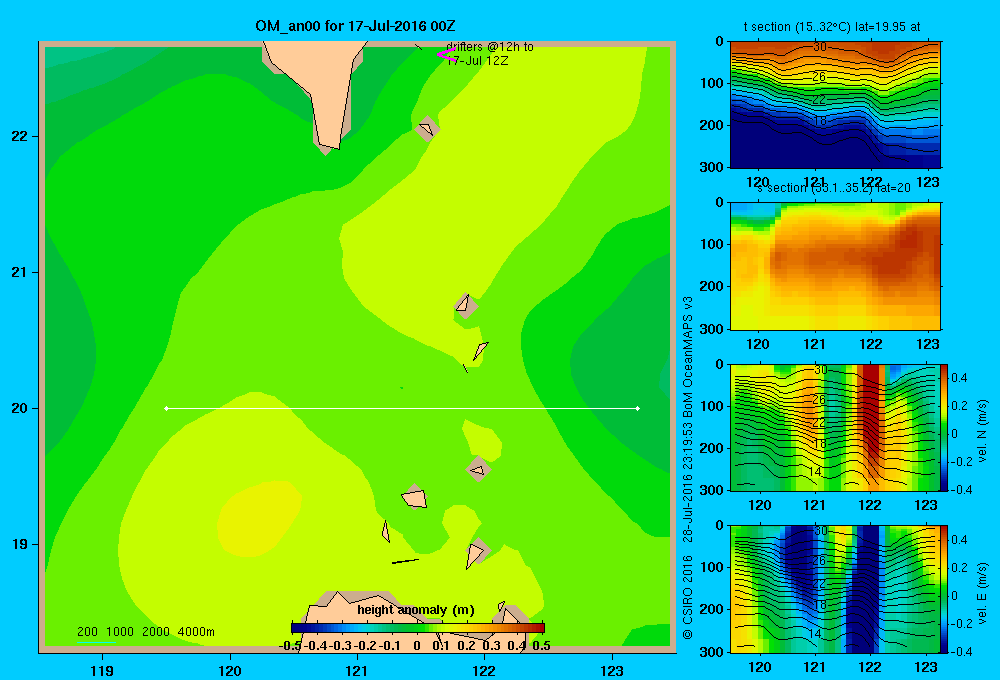Screen dimensions: 1000x680
Task: Click the right diamond endpoint of white section line
Action: click(x=638, y=408)
